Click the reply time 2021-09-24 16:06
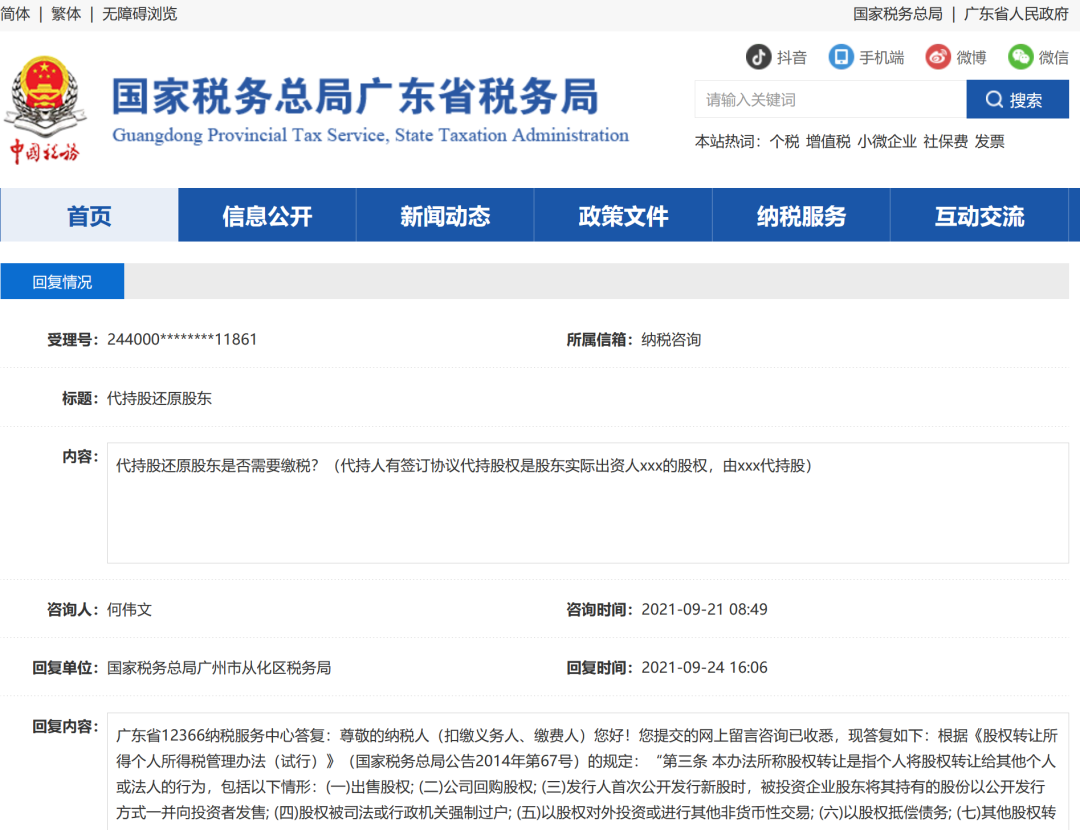This screenshot has width=1080, height=830. (x=704, y=667)
